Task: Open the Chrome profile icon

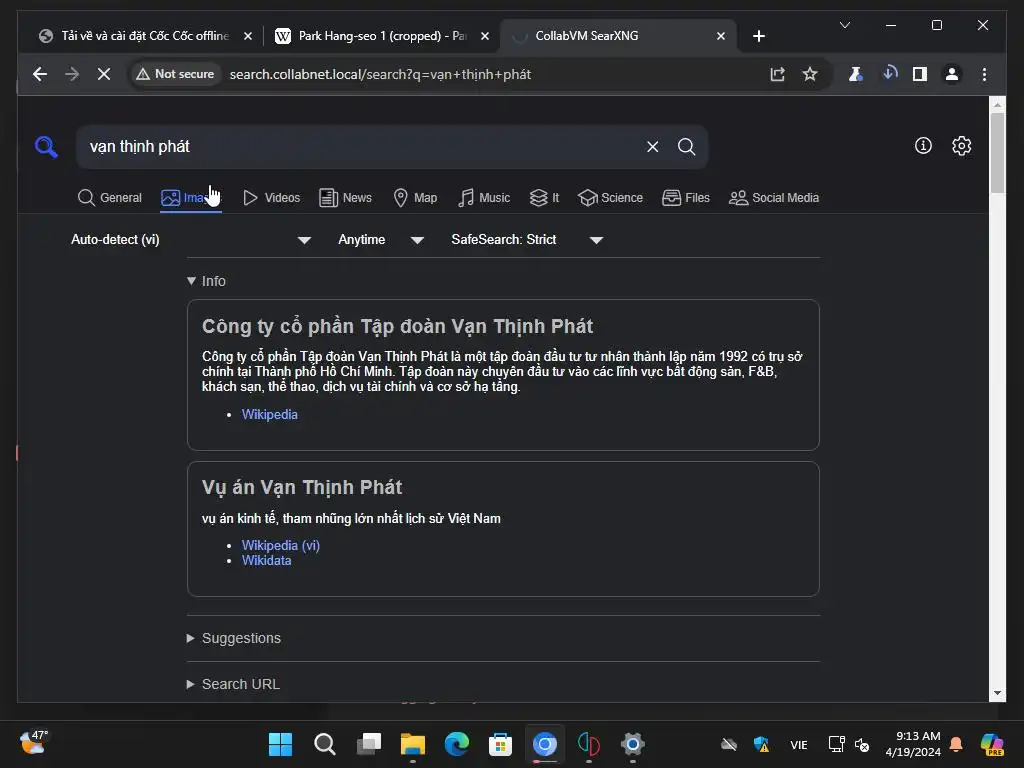Action: (x=952, y=74)
